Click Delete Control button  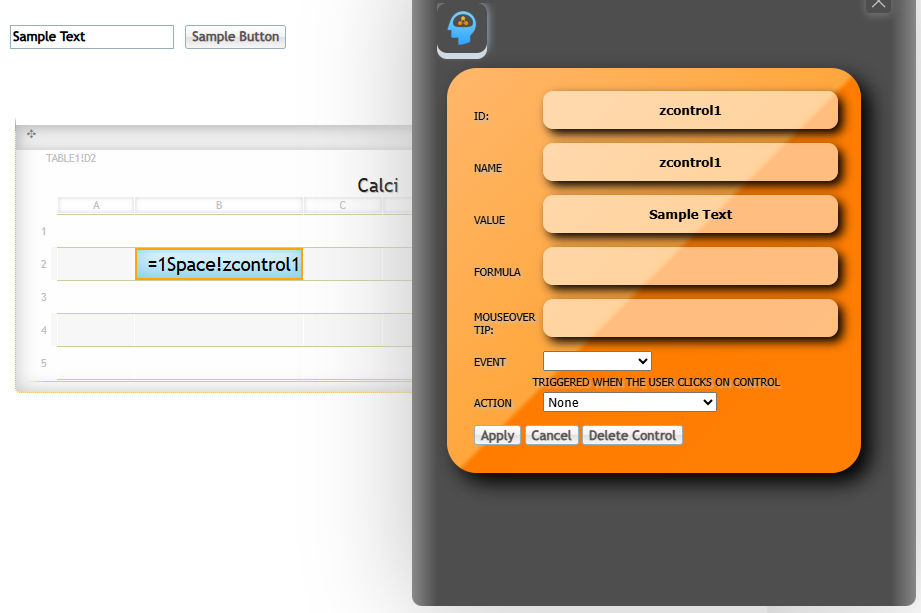[x=632, y=435]
